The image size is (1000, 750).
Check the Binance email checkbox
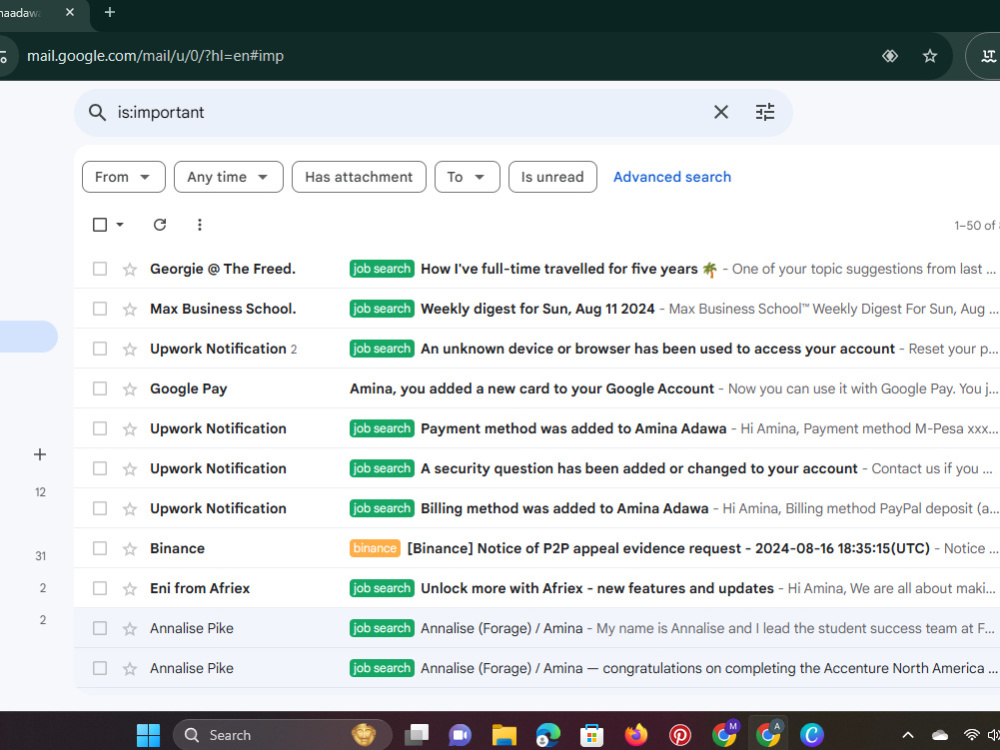tap(99, 548)
